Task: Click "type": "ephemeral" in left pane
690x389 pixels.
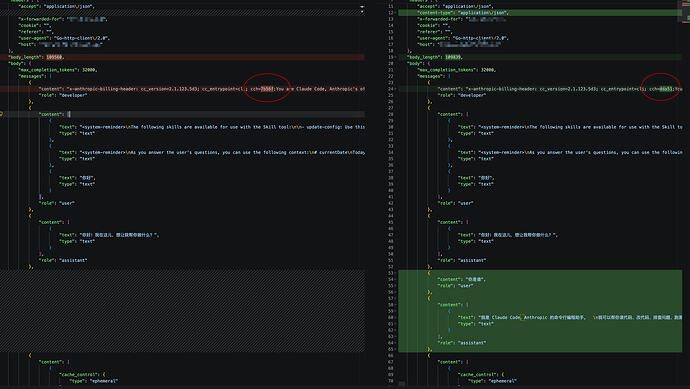Action: click(x=94, y=381)
